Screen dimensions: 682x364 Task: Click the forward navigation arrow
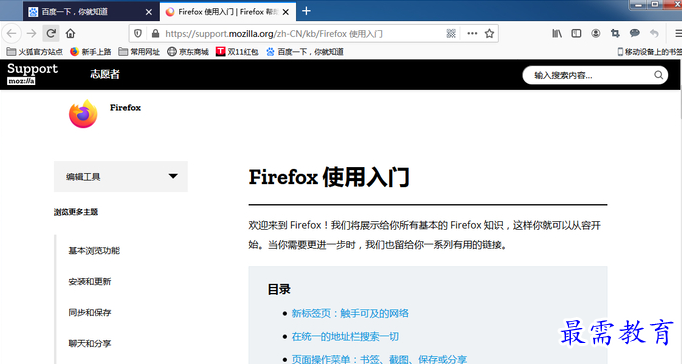coord(31,33)
